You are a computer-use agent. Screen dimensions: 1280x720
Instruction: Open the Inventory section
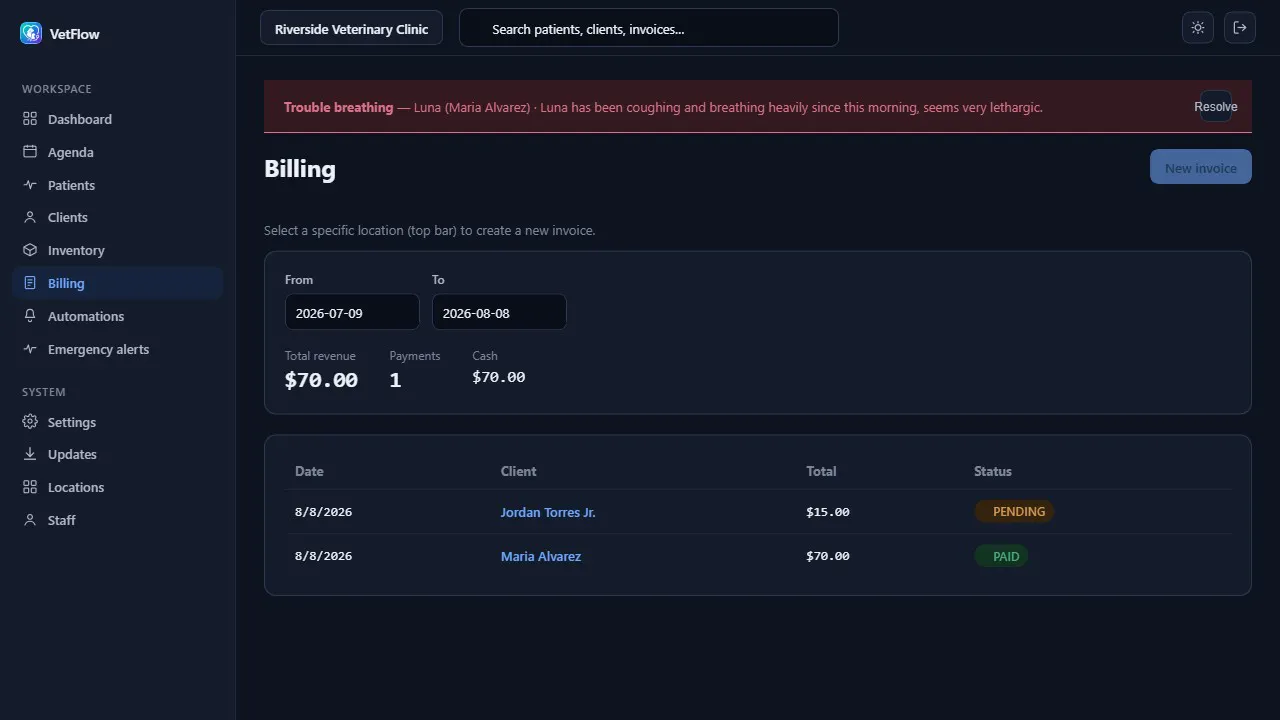pyautogui.click(x=118, y=250)
